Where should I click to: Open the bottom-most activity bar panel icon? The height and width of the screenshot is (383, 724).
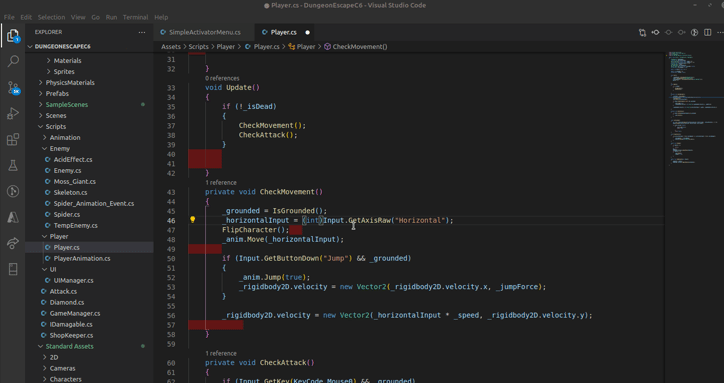(x=13, y=269)
